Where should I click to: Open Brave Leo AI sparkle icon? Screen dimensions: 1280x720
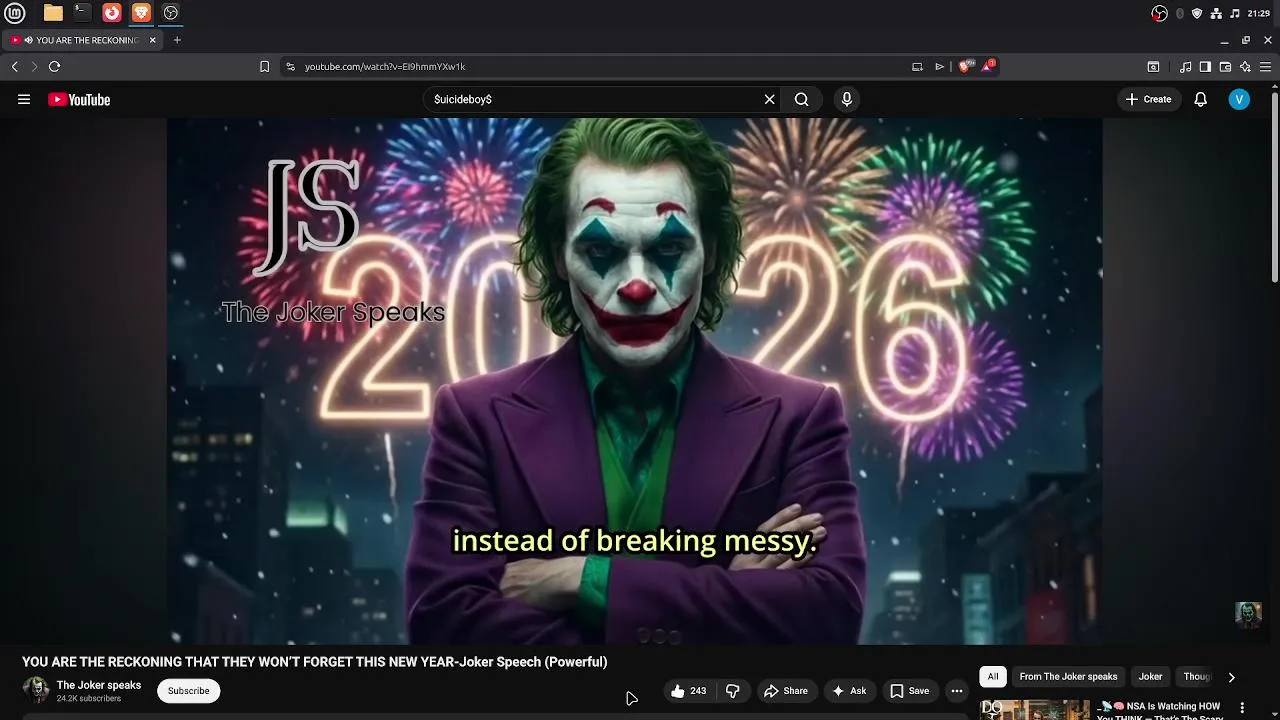[x=1245, y=66]
